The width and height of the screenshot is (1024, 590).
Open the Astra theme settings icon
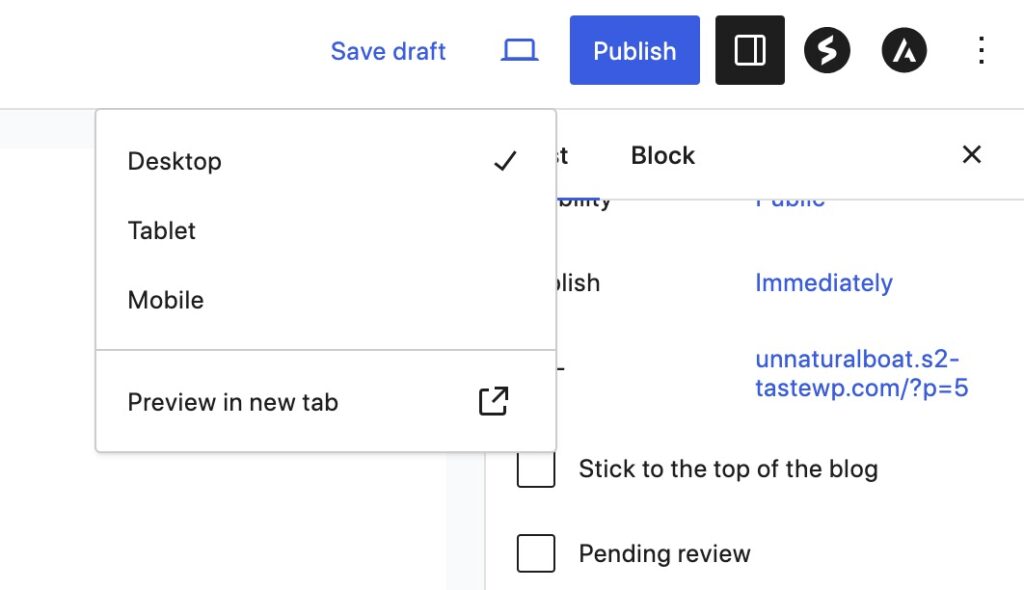tap(904, 51)
